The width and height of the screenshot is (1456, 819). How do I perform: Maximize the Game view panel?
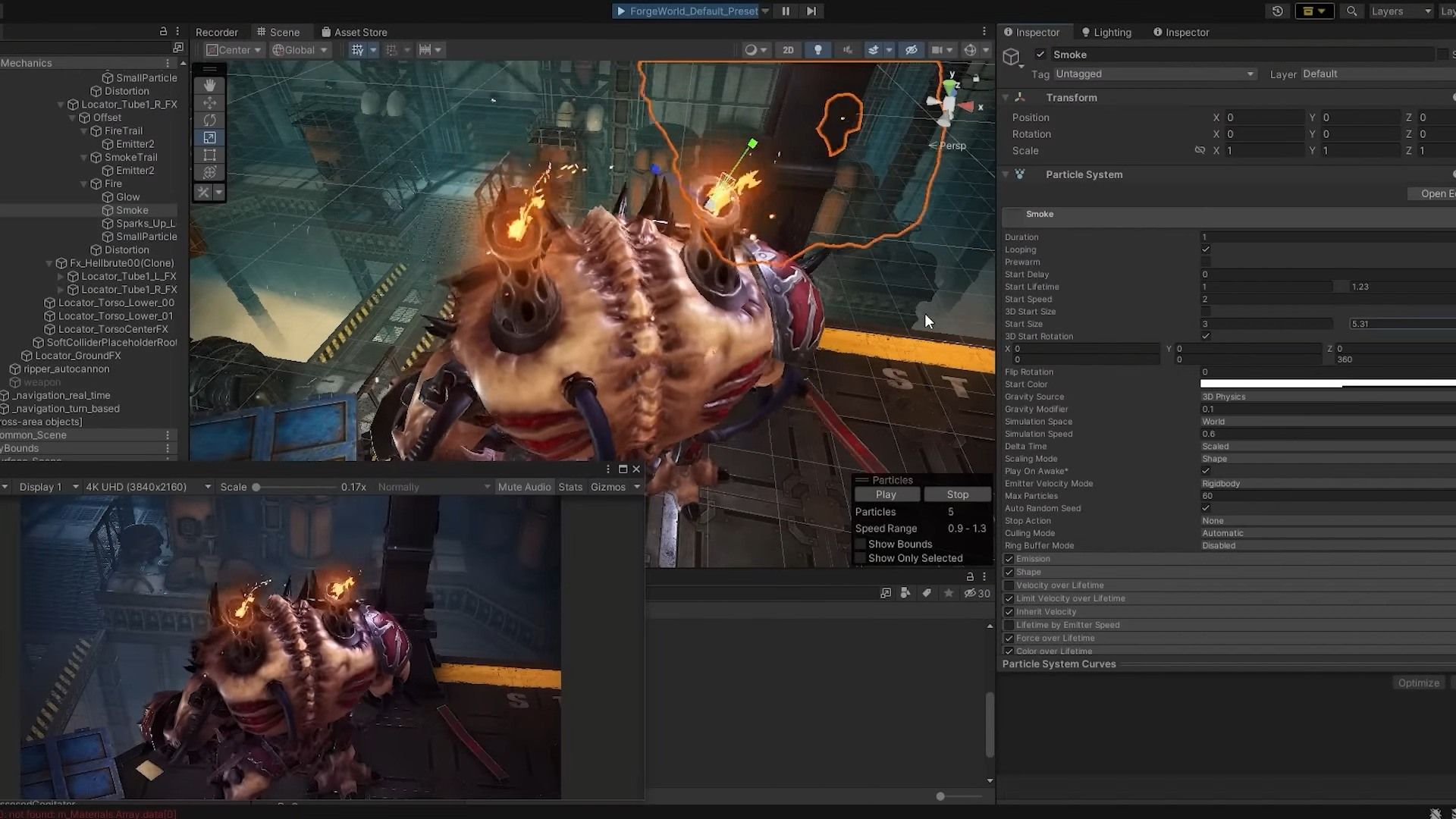(623, 469)
